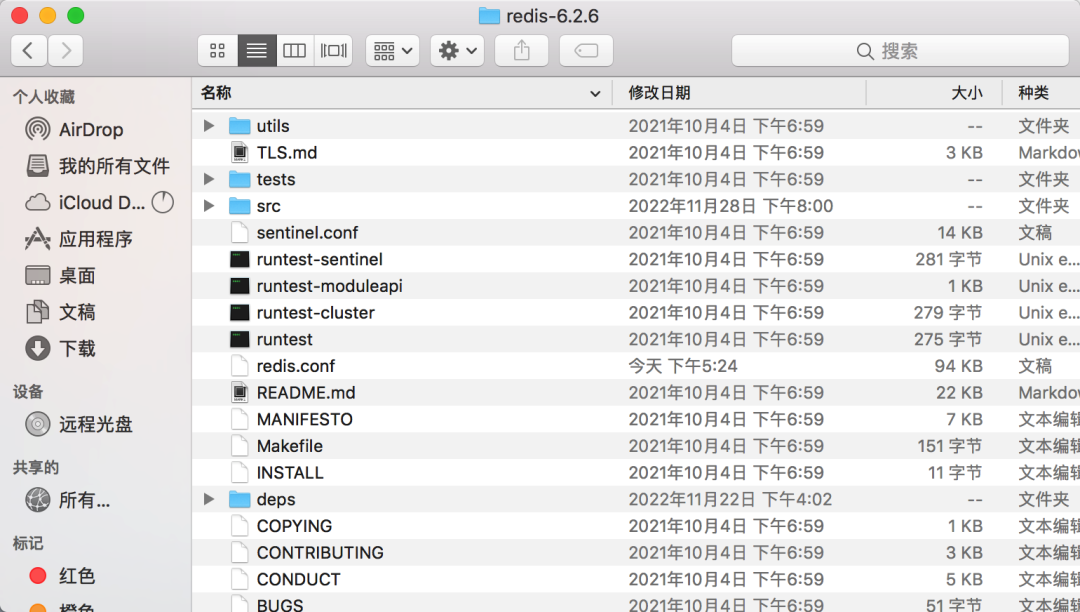This screenshot has width=1080, height=612.
Task: Select the MANIFESTO file name
Action: click(304, 419)
